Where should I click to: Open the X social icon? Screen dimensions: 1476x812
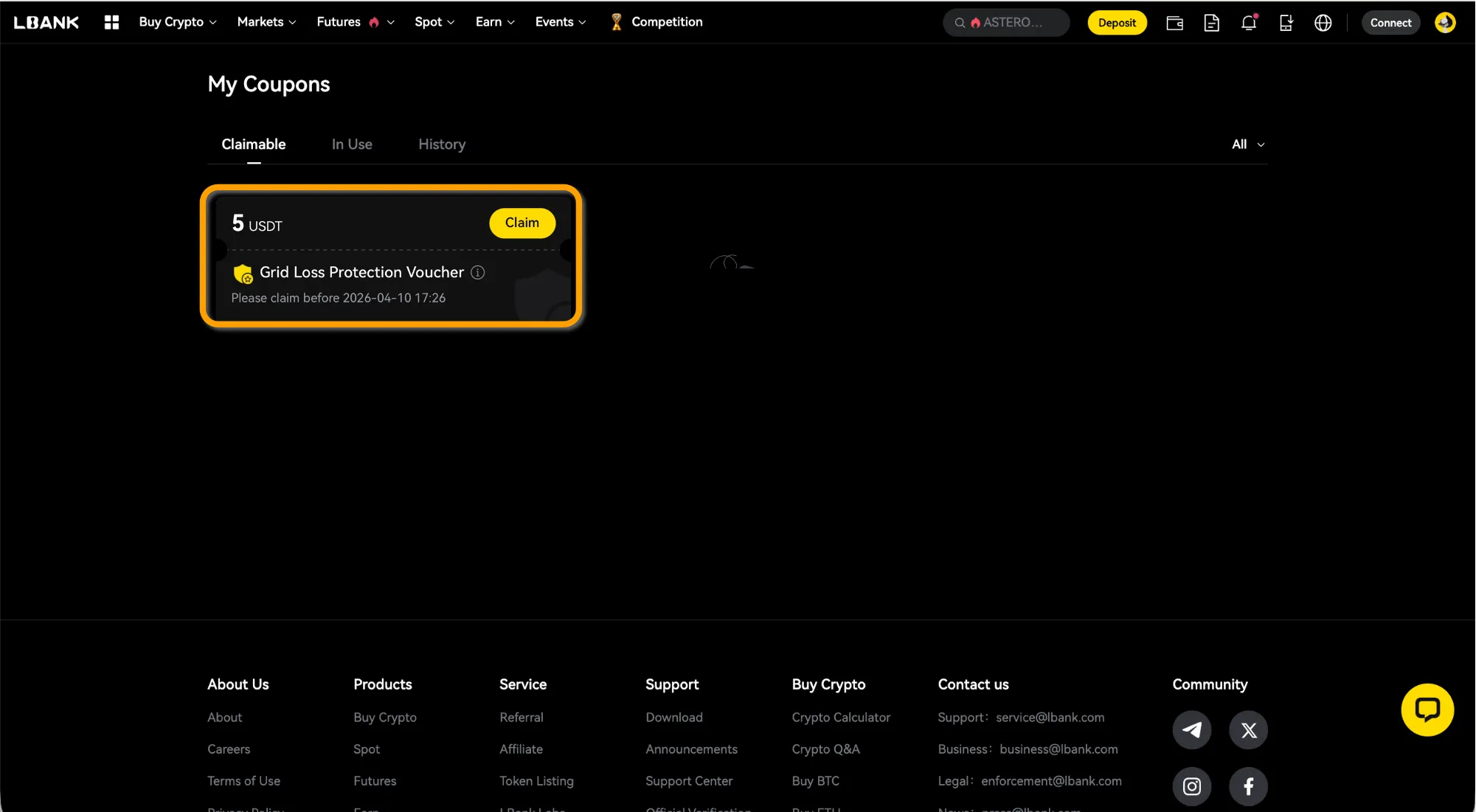pyautogui.click(x=1248, y=730)
